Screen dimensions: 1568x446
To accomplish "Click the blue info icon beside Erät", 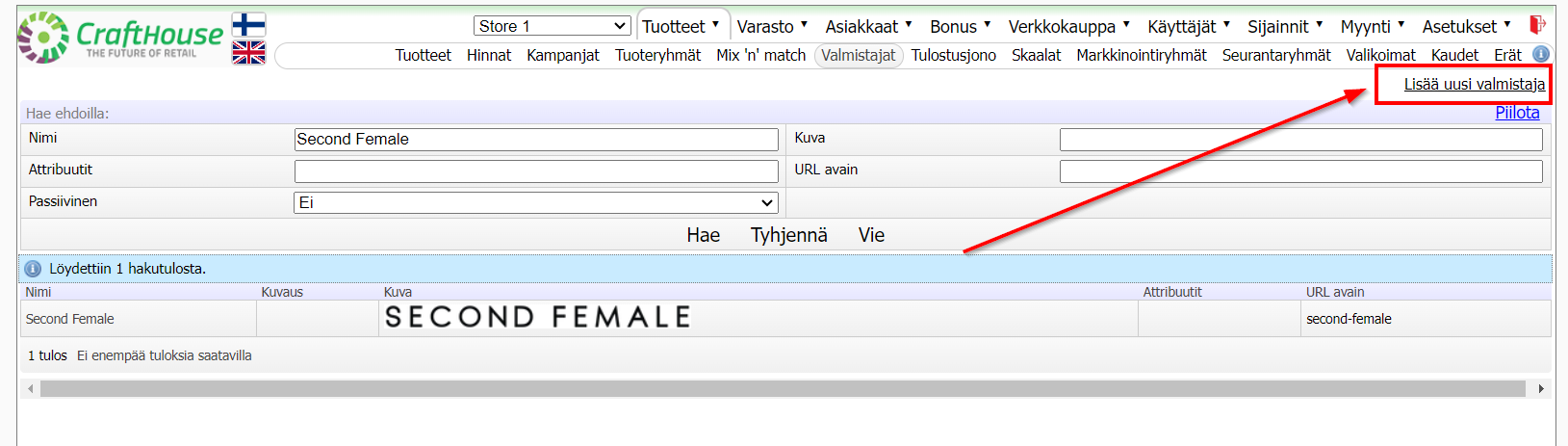I will click(1540, 55).
